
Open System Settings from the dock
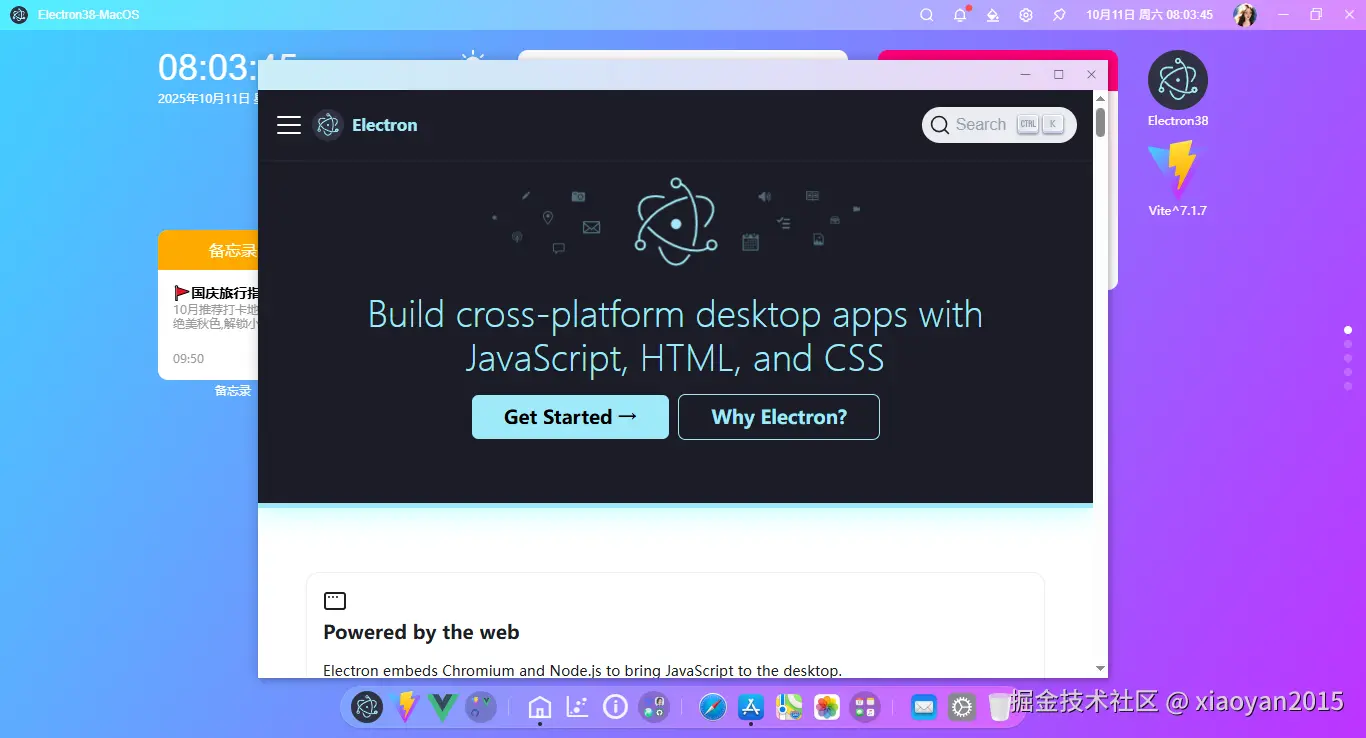(962, 707)
